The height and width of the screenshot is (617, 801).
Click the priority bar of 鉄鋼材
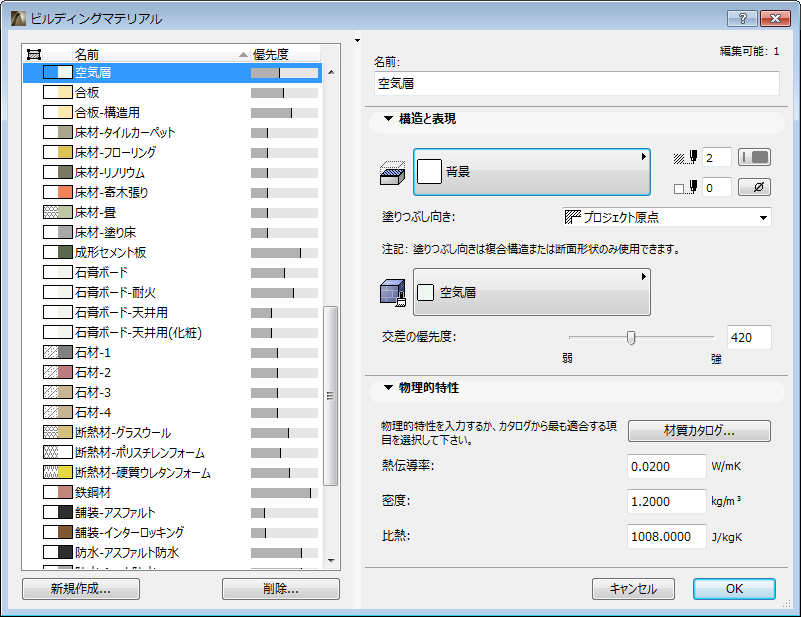click(284, 493)
